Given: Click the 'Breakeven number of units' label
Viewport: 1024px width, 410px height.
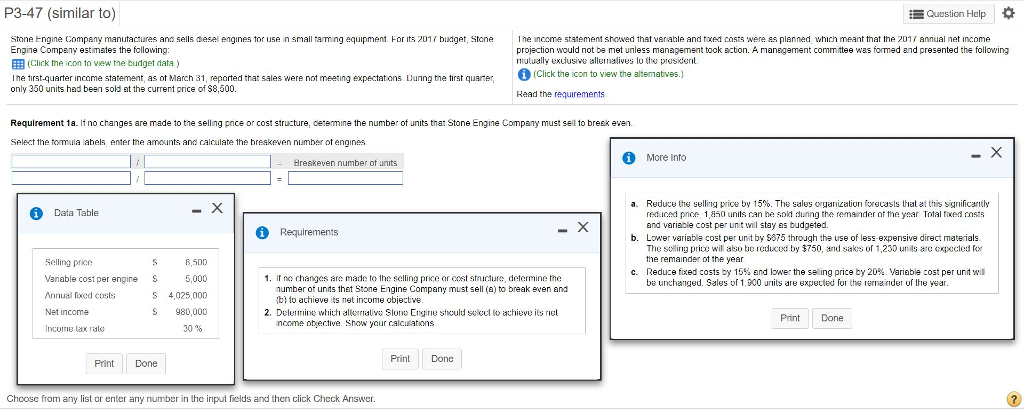Looking at the screenshot, I should (x=345, y=163).
